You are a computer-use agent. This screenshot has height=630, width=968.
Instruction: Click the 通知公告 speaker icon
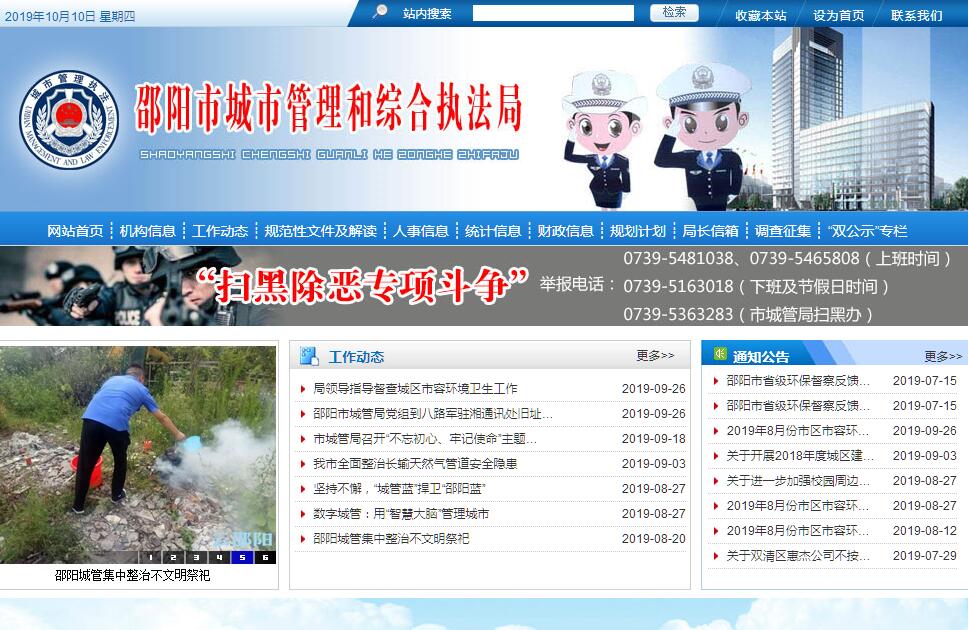[x=719, y=355]
